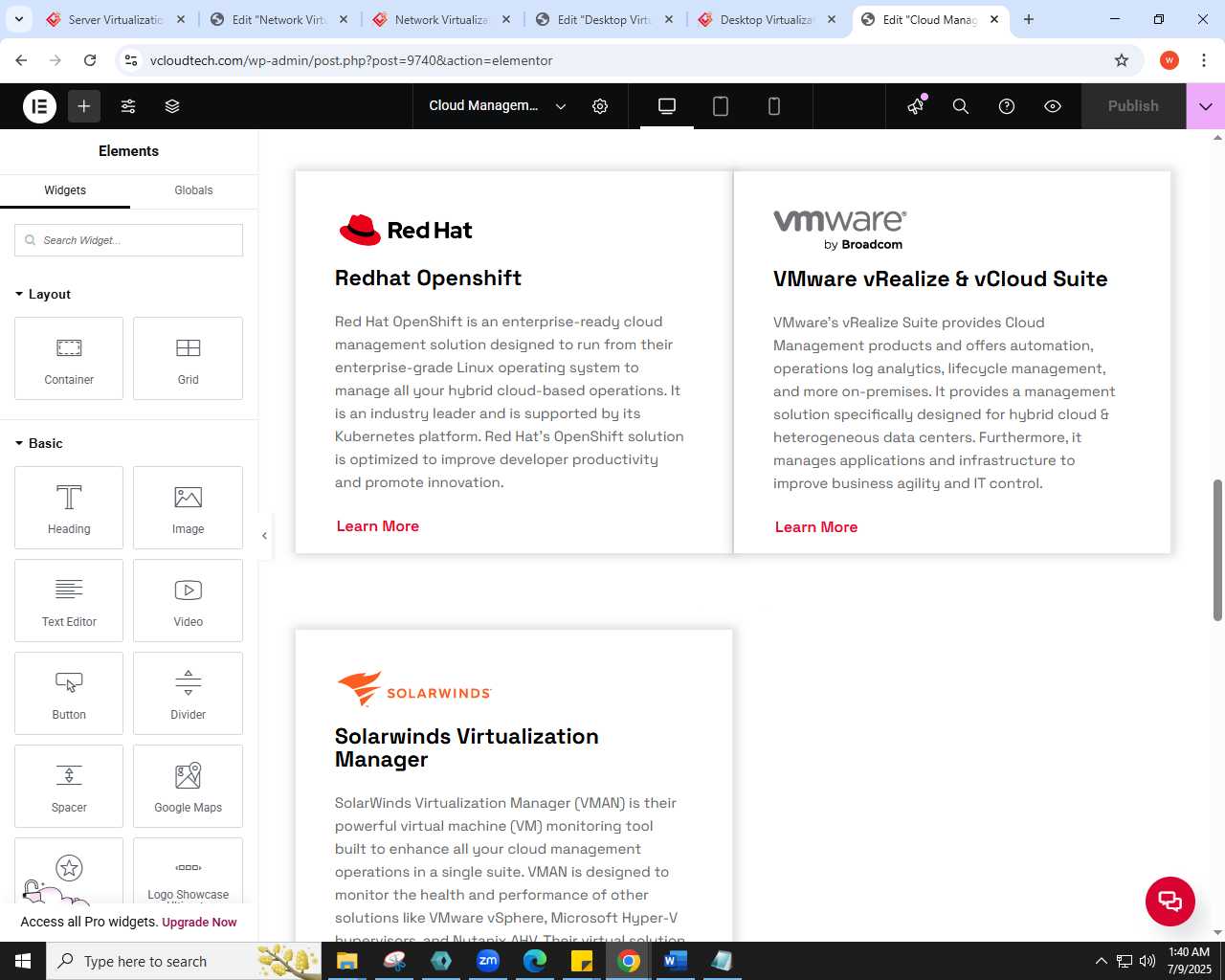The width and height of the screenshot is (1225, 980).
Task: Select the Video widget
Action: click(188, 600)
